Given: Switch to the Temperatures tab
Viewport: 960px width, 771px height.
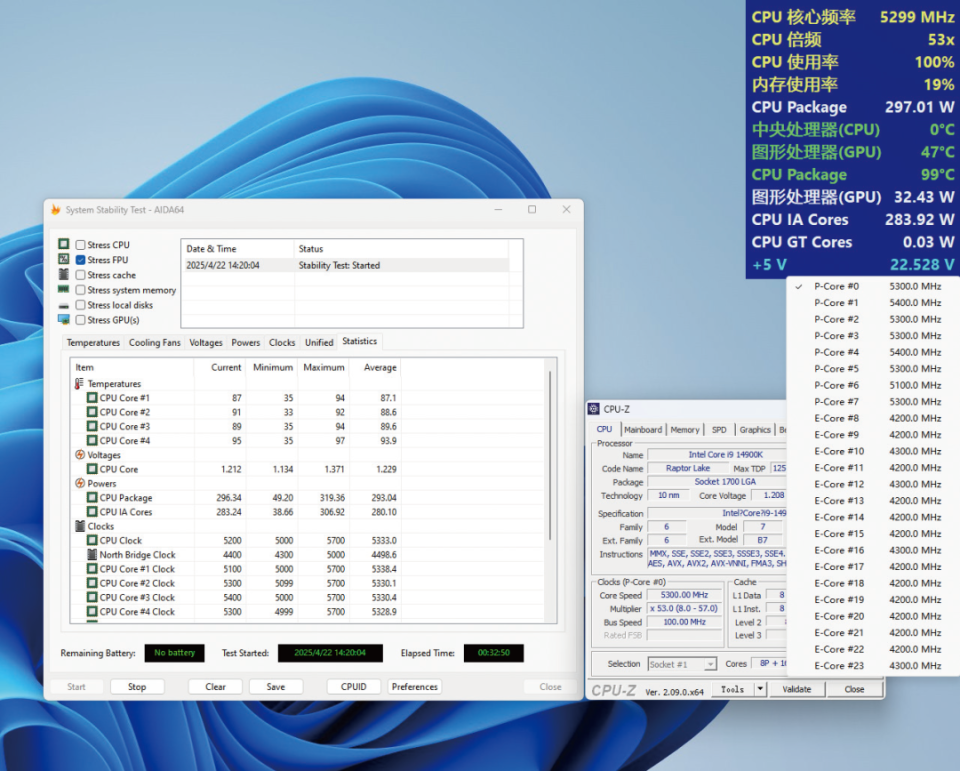Looking at the screenshot, I should [x=93, y=343].
